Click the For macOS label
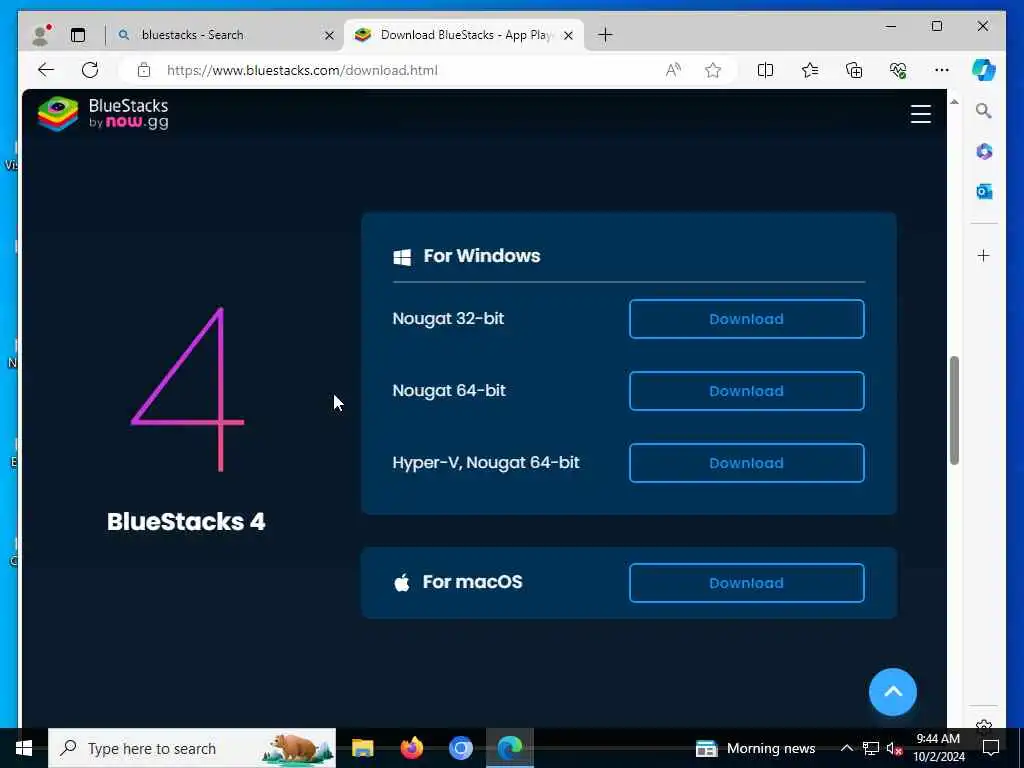The width and height of the screenshot is (1024, 768). [x=472, y=581]
